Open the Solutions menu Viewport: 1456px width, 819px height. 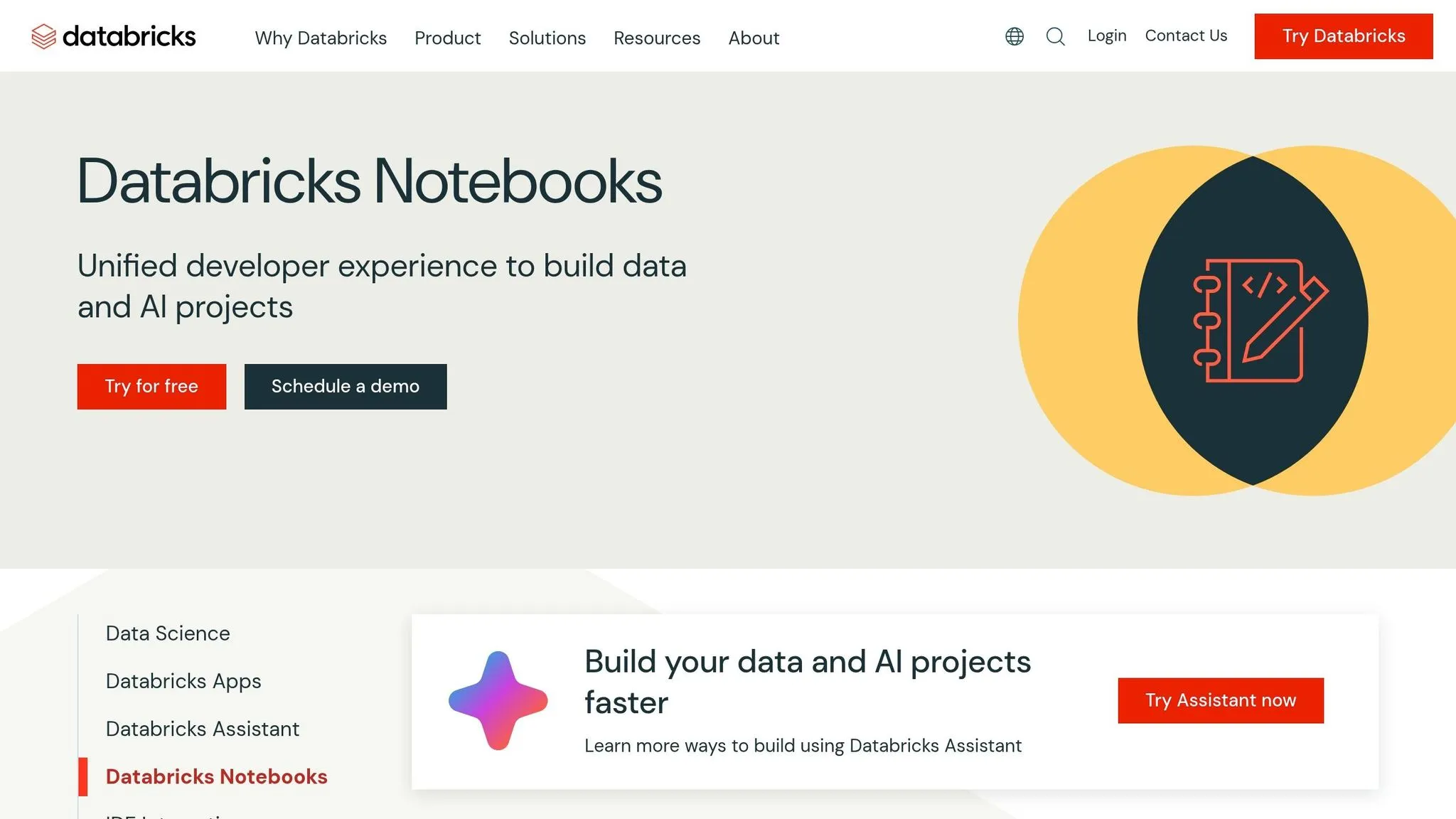(x=547, y=38)
